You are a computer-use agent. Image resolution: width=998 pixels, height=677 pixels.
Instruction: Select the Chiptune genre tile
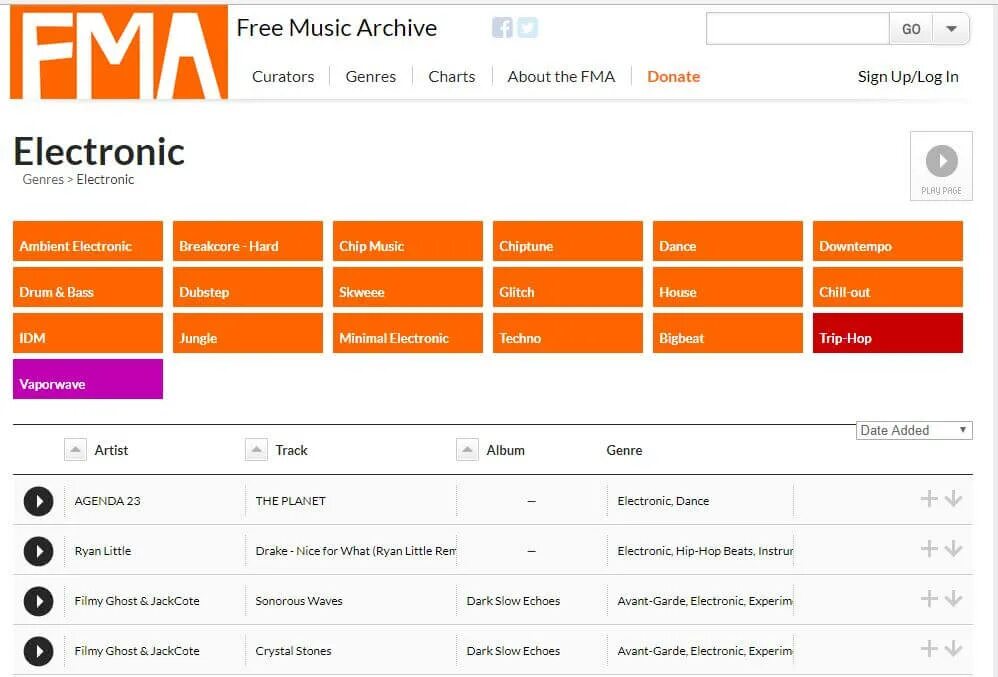568,241
